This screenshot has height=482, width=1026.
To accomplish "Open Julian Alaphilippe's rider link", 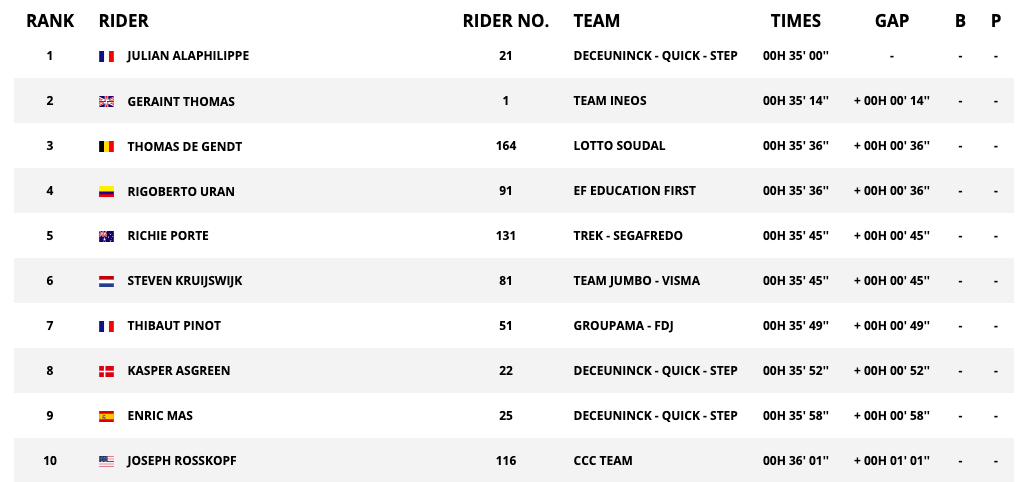I will (x=188, y=56).
